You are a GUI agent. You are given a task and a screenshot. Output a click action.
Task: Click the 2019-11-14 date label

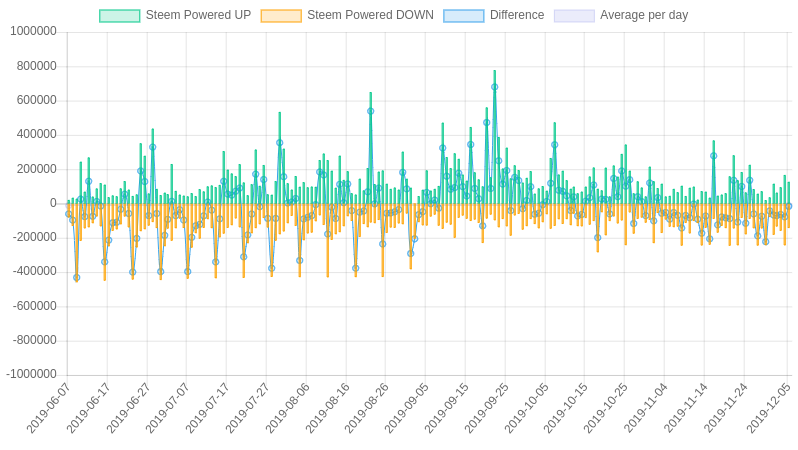pyautogui.click(x=685, y=408)
